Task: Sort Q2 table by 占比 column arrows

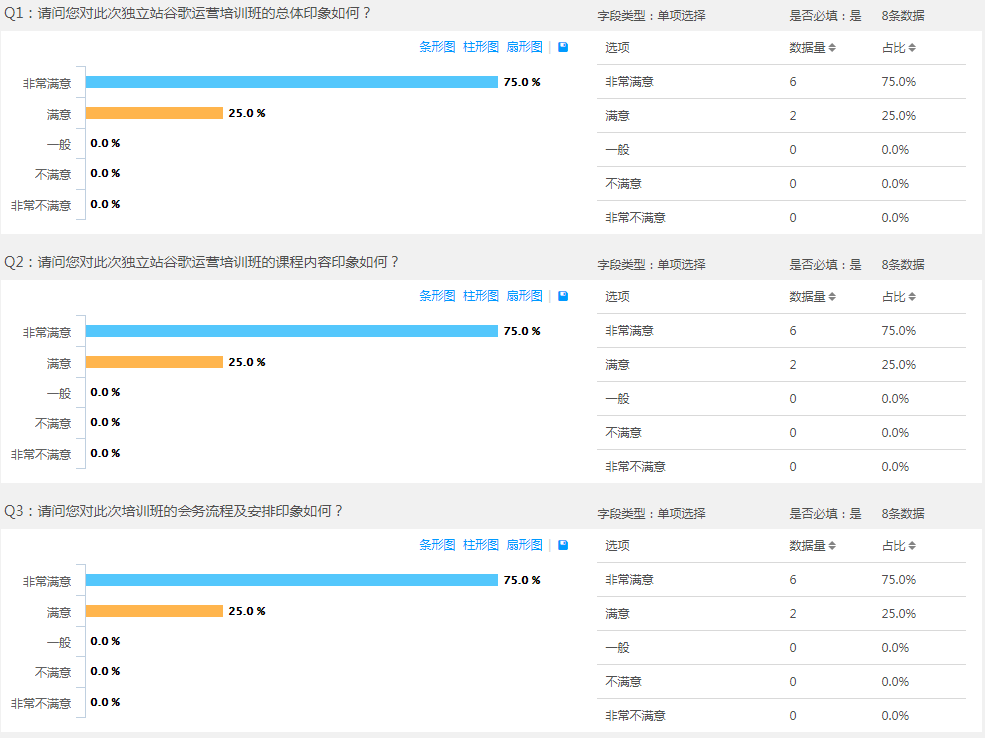Action: pos(912,297)
